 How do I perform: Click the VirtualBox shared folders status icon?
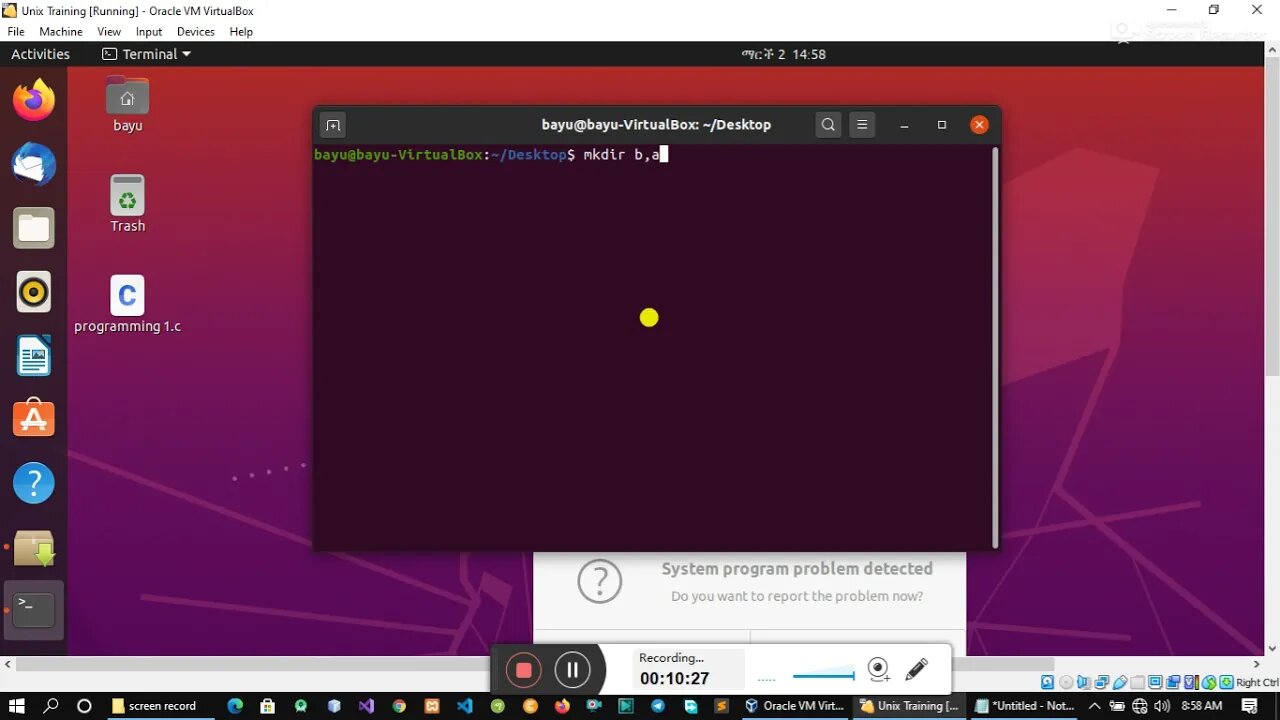pos(1137,683)
